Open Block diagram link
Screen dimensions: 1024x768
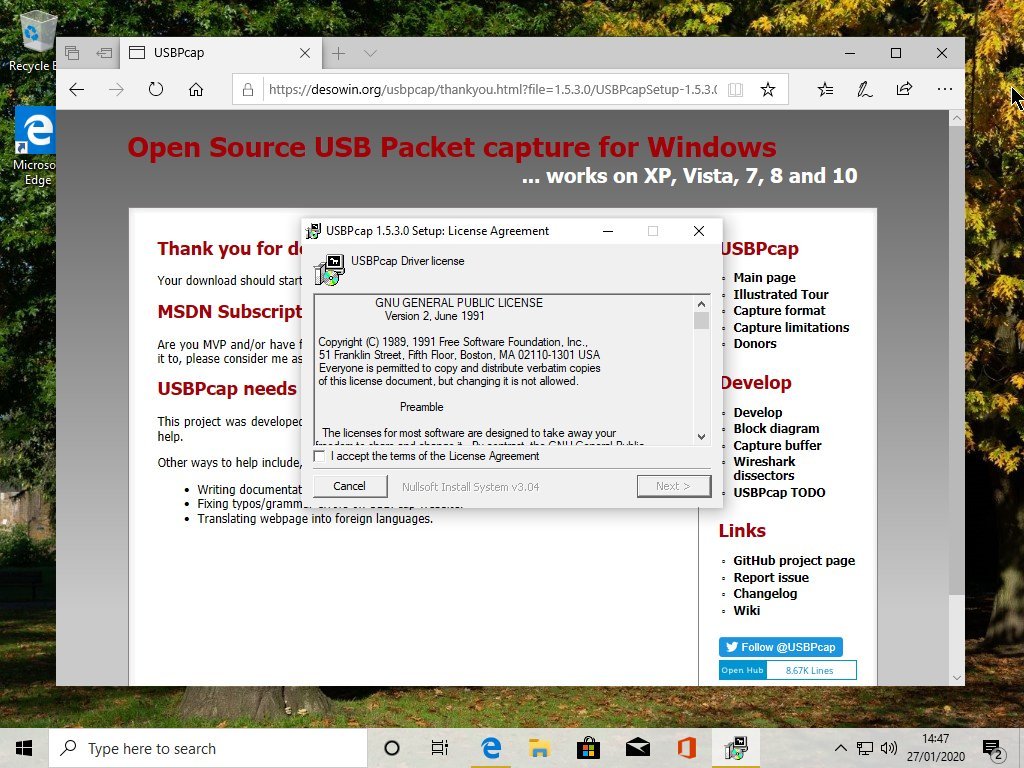click(x=776, y=428)
